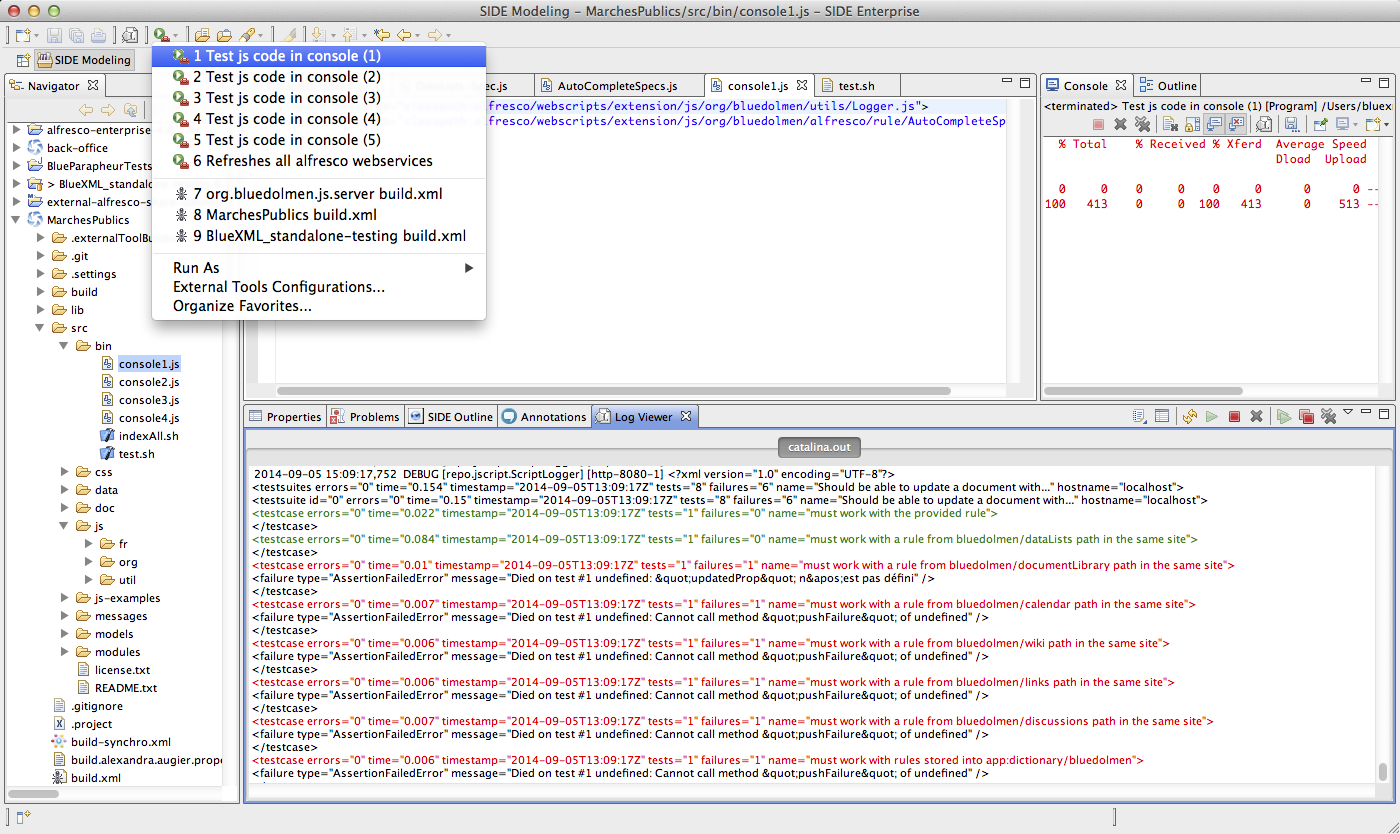Image resolution: width=1400 pixels, height=834 pixels.
Task: Collapse the bin folder
Action: tap(64, 346)
